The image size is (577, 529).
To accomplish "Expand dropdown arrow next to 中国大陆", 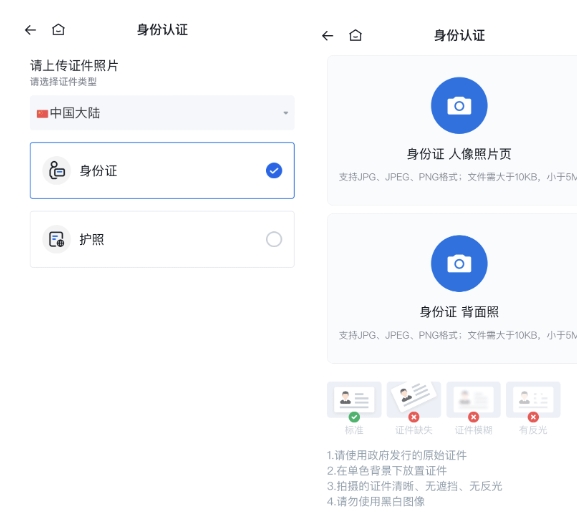I will click(x=286, y=113).
